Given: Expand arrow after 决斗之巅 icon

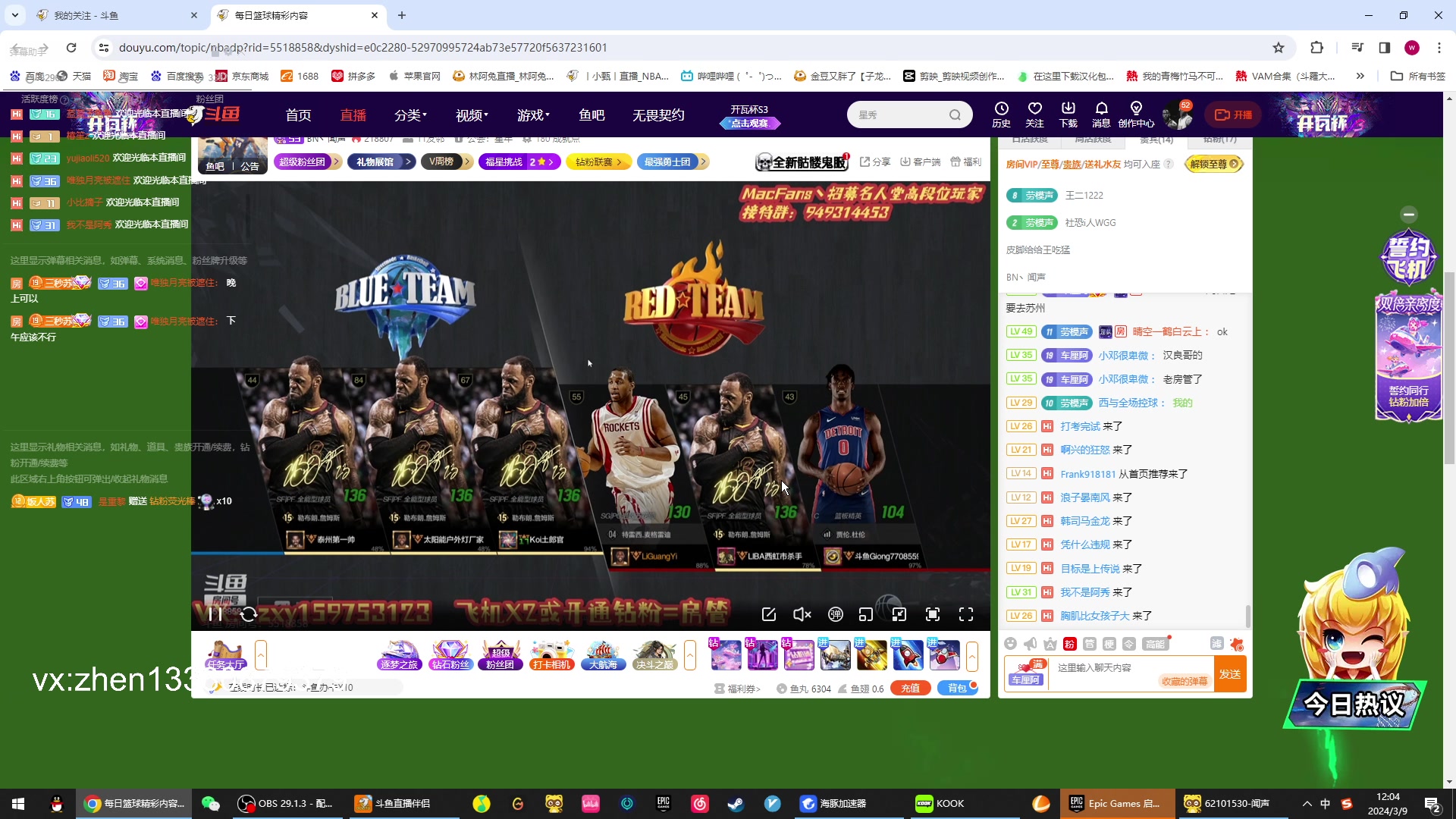Looking at the screenshot, I should pos(690,655).
